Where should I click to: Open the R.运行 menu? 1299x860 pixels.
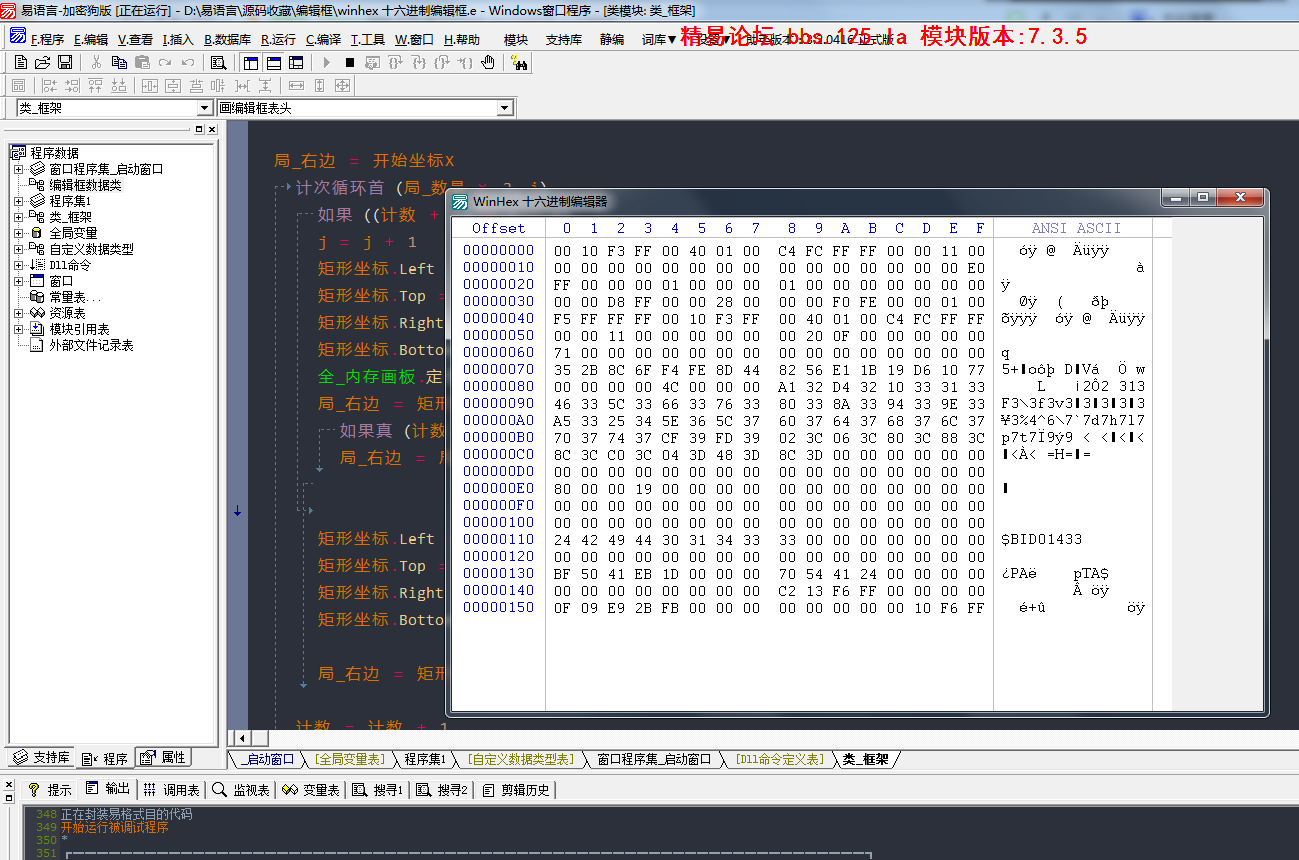(278, 40)
